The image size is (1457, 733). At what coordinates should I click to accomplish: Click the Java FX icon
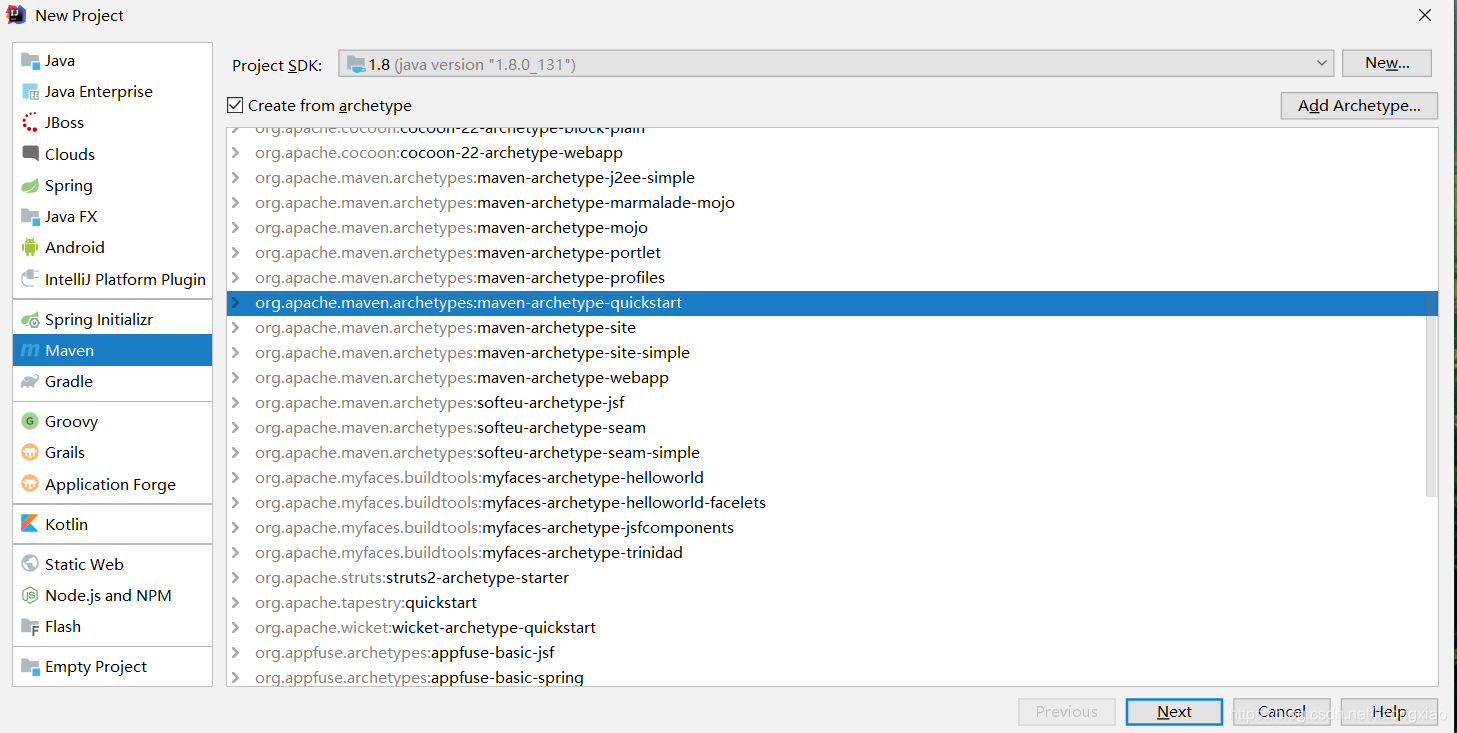pos(30,216)
